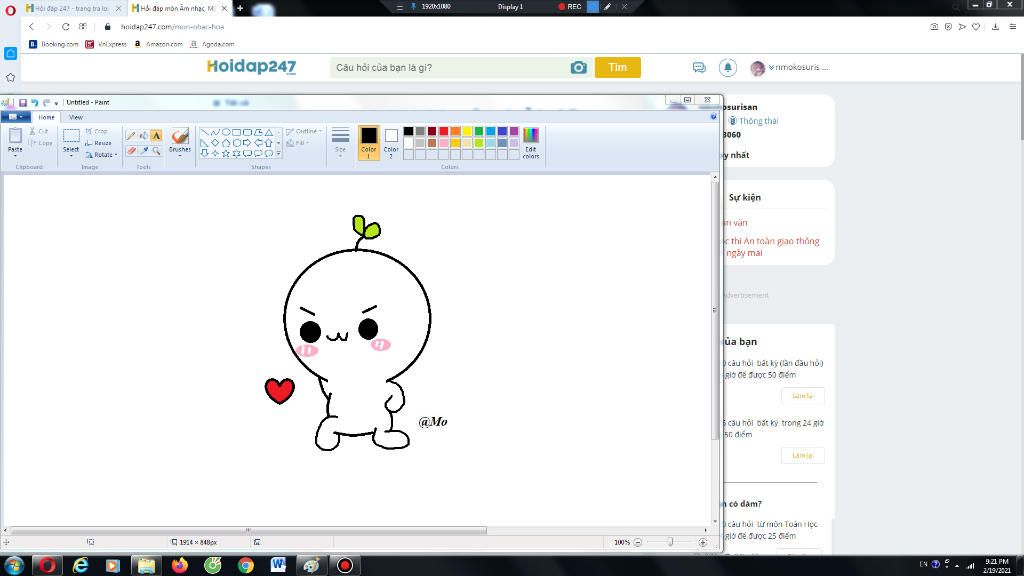Select Color 1 black swatch button
This screenshot has width=1024, height=576.
[369, 142]
